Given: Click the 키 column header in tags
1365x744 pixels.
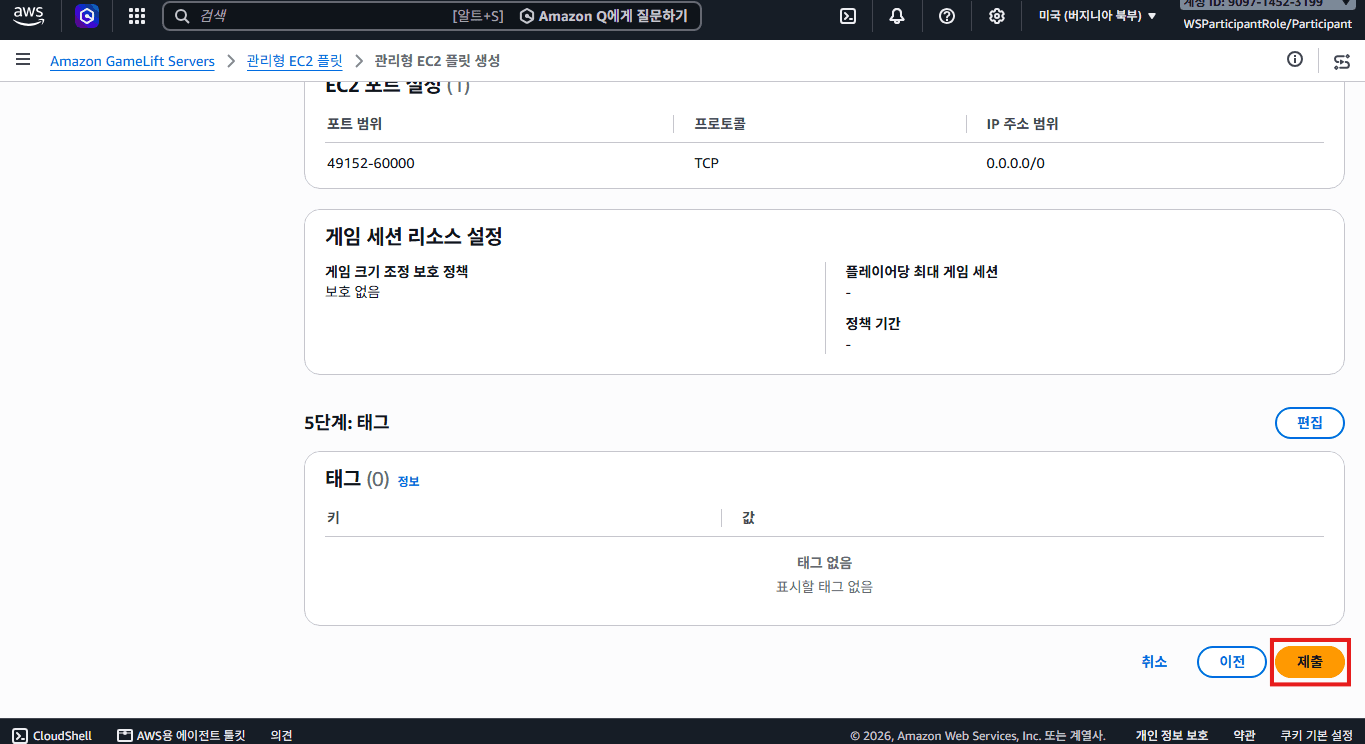Looking at the screenshot, I should [333, 518].
